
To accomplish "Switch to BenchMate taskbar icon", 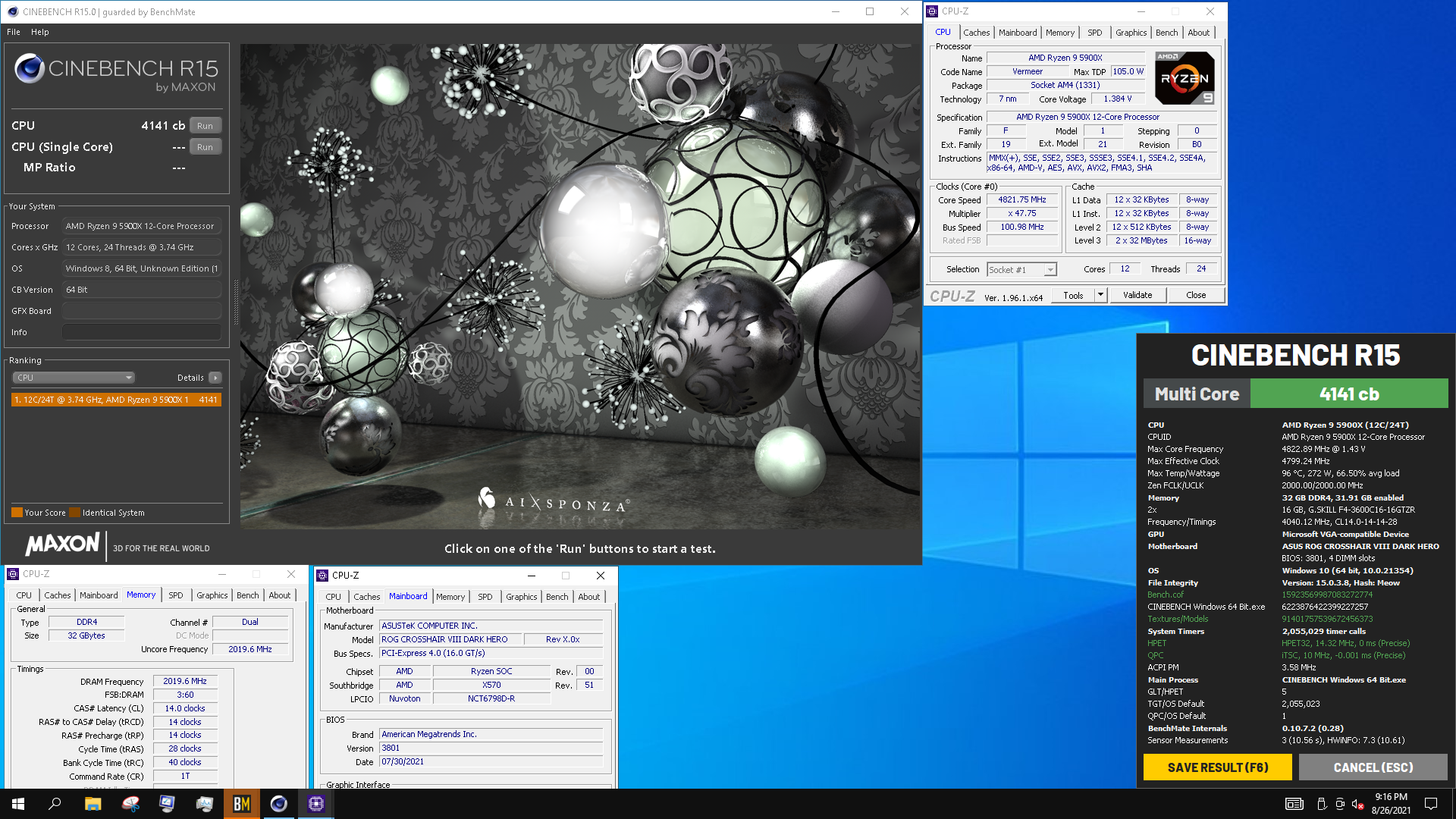I will point(241,804).
